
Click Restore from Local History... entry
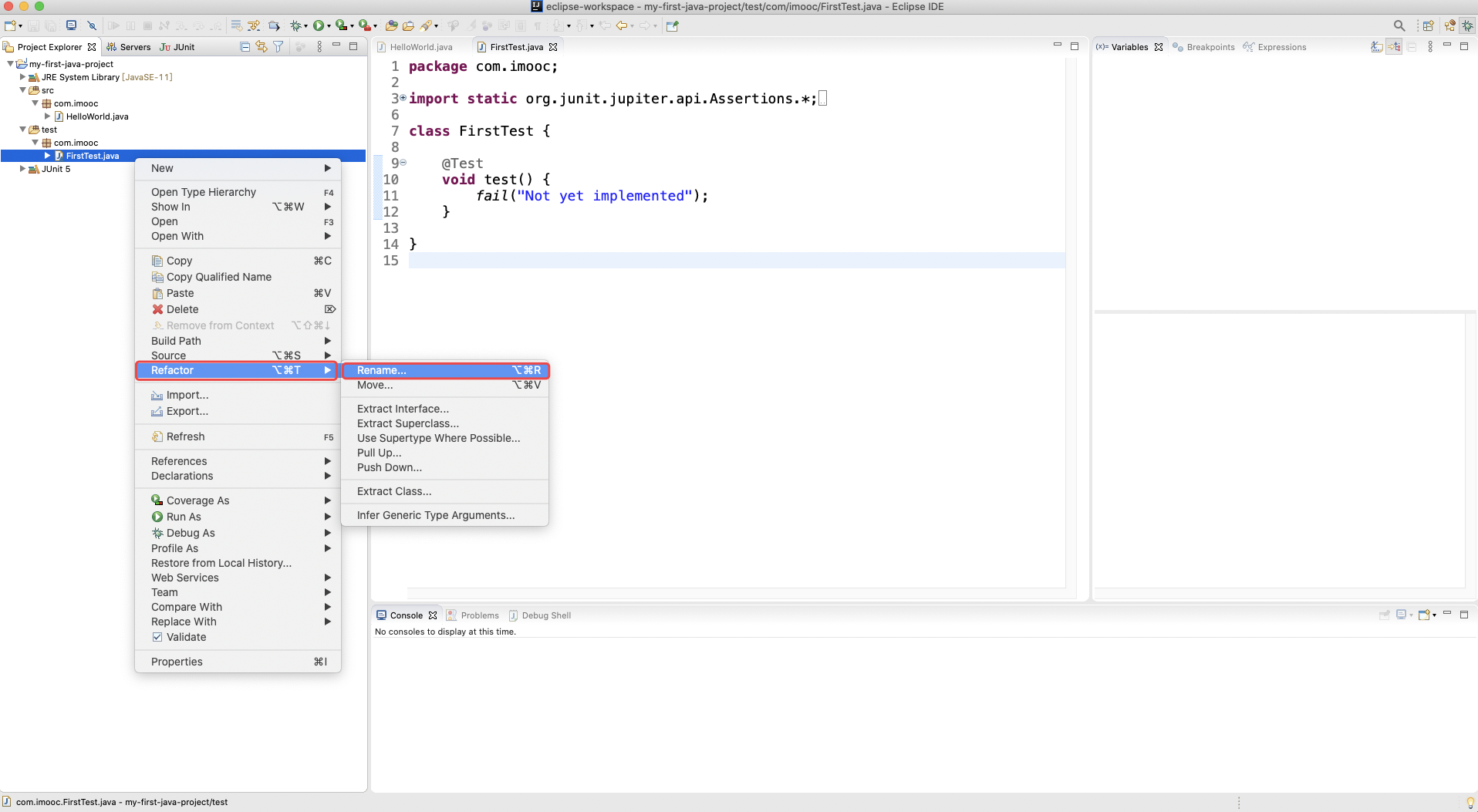point(238,563)
